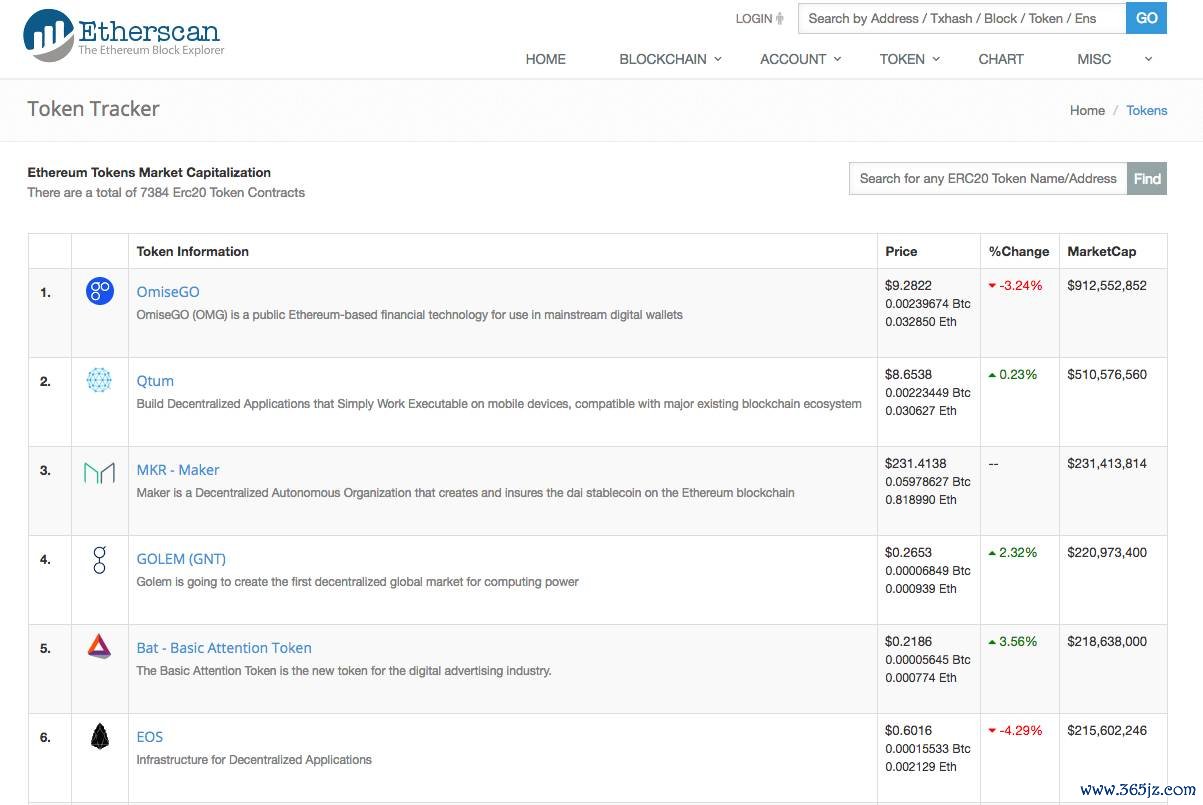Screen dimensions: 1203x805
Task: Select Qtum price $8.6538
Action: pyautogui.click(x=908, y=374)
